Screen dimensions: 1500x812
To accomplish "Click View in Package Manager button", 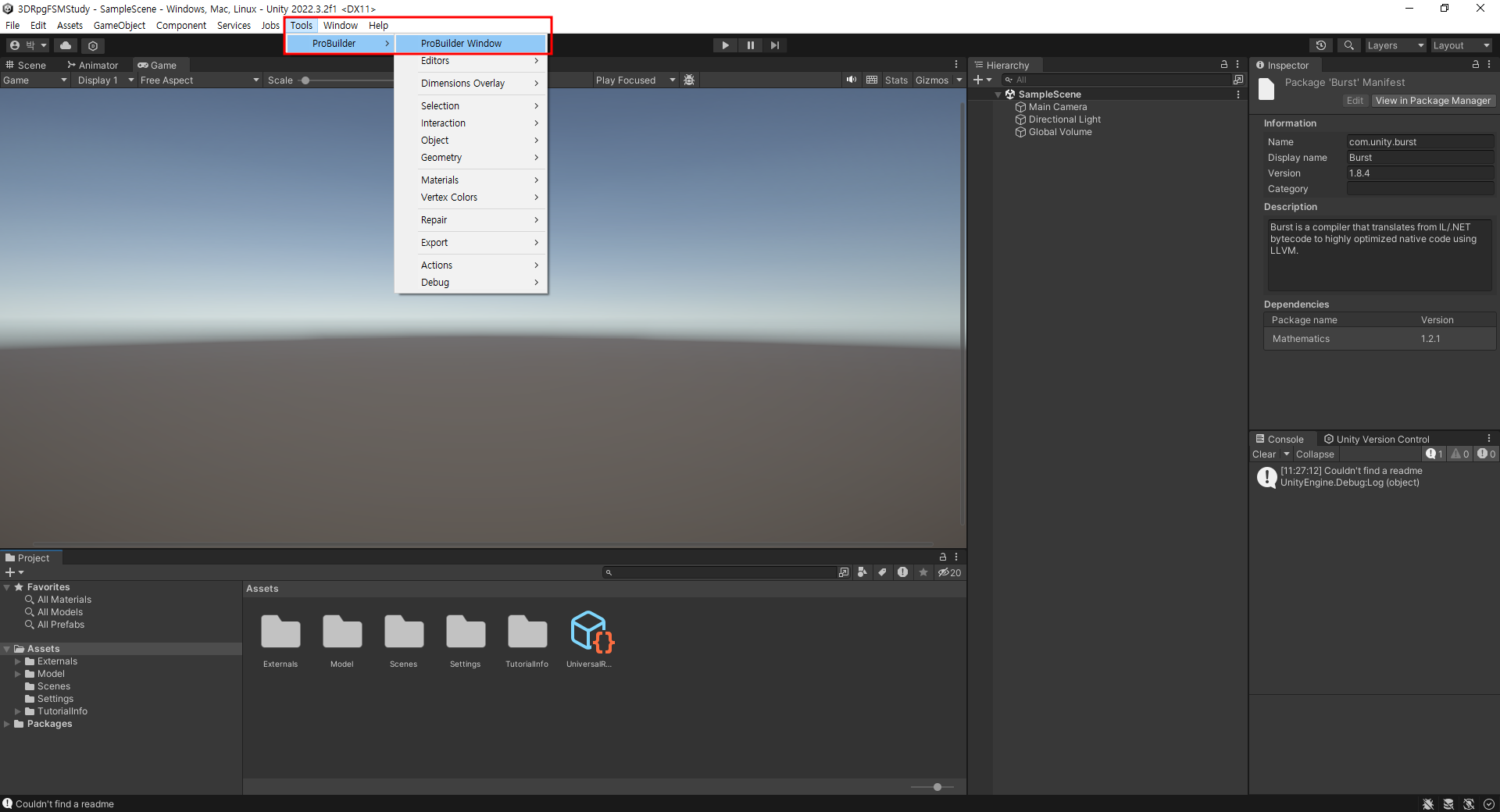I will pyautogui.click(x=1433, y=101).
